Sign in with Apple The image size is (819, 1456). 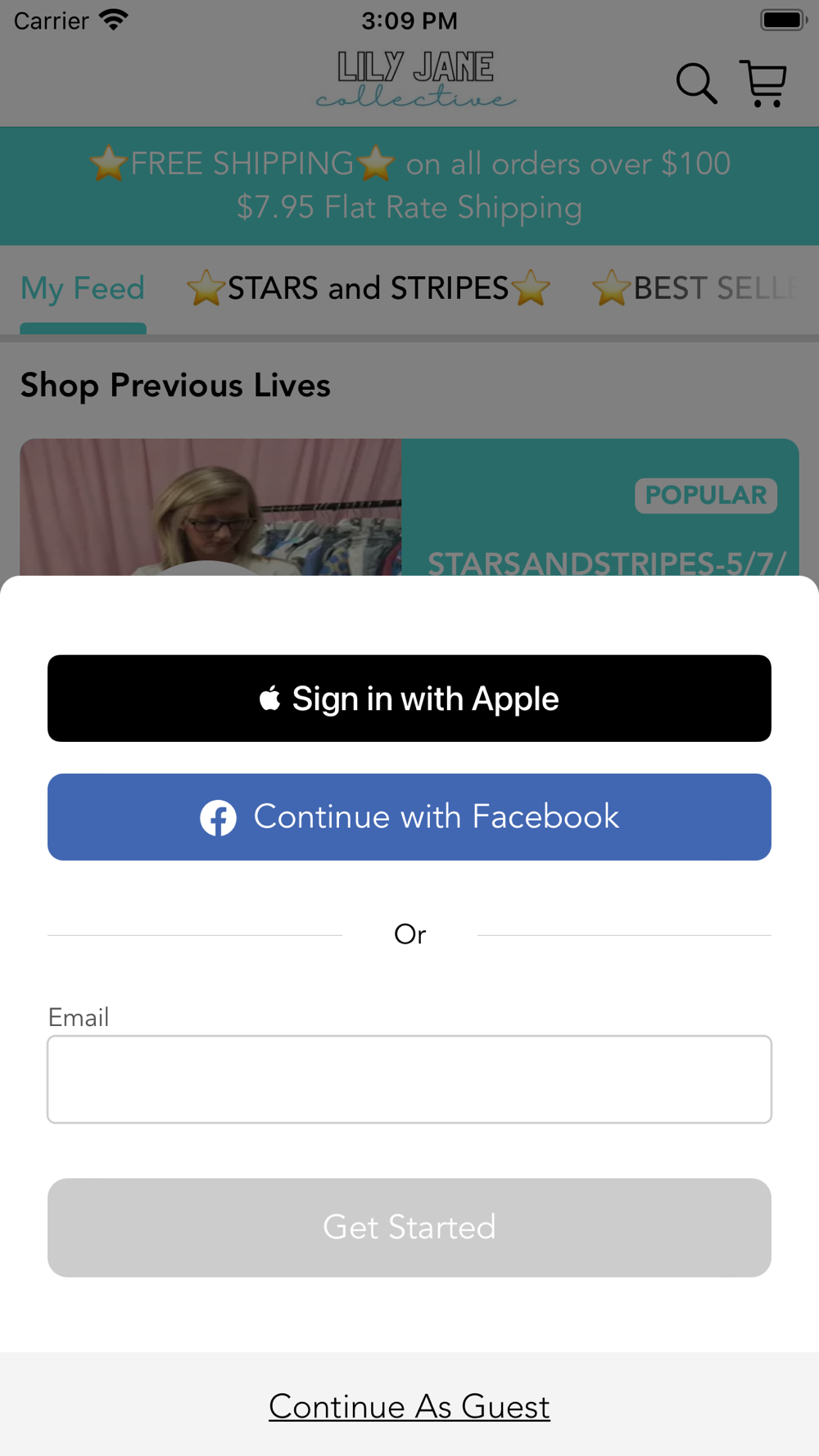coord(409,699)
